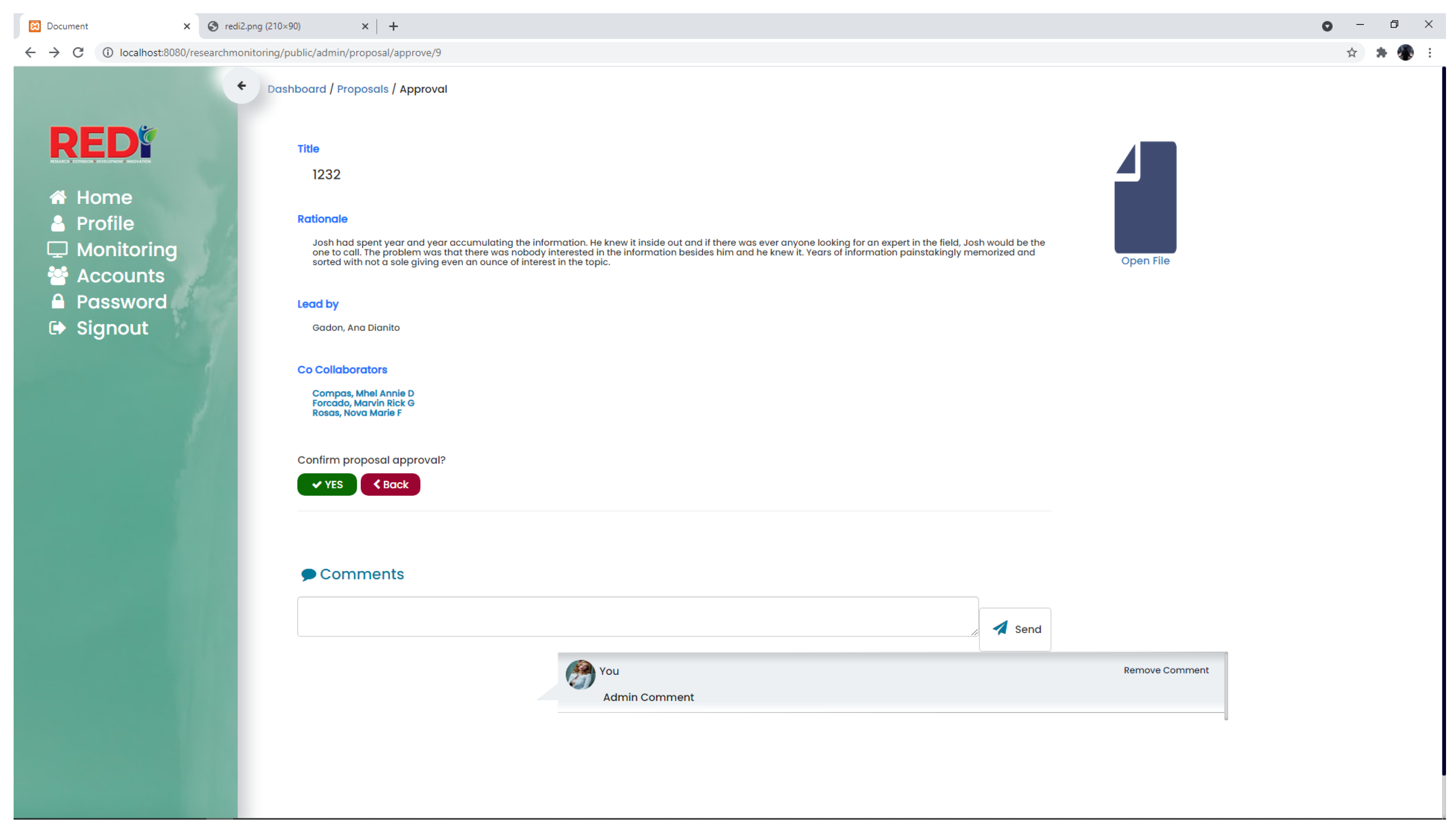Click the Signout icon
1456x831 pixels.
point(57,327)
